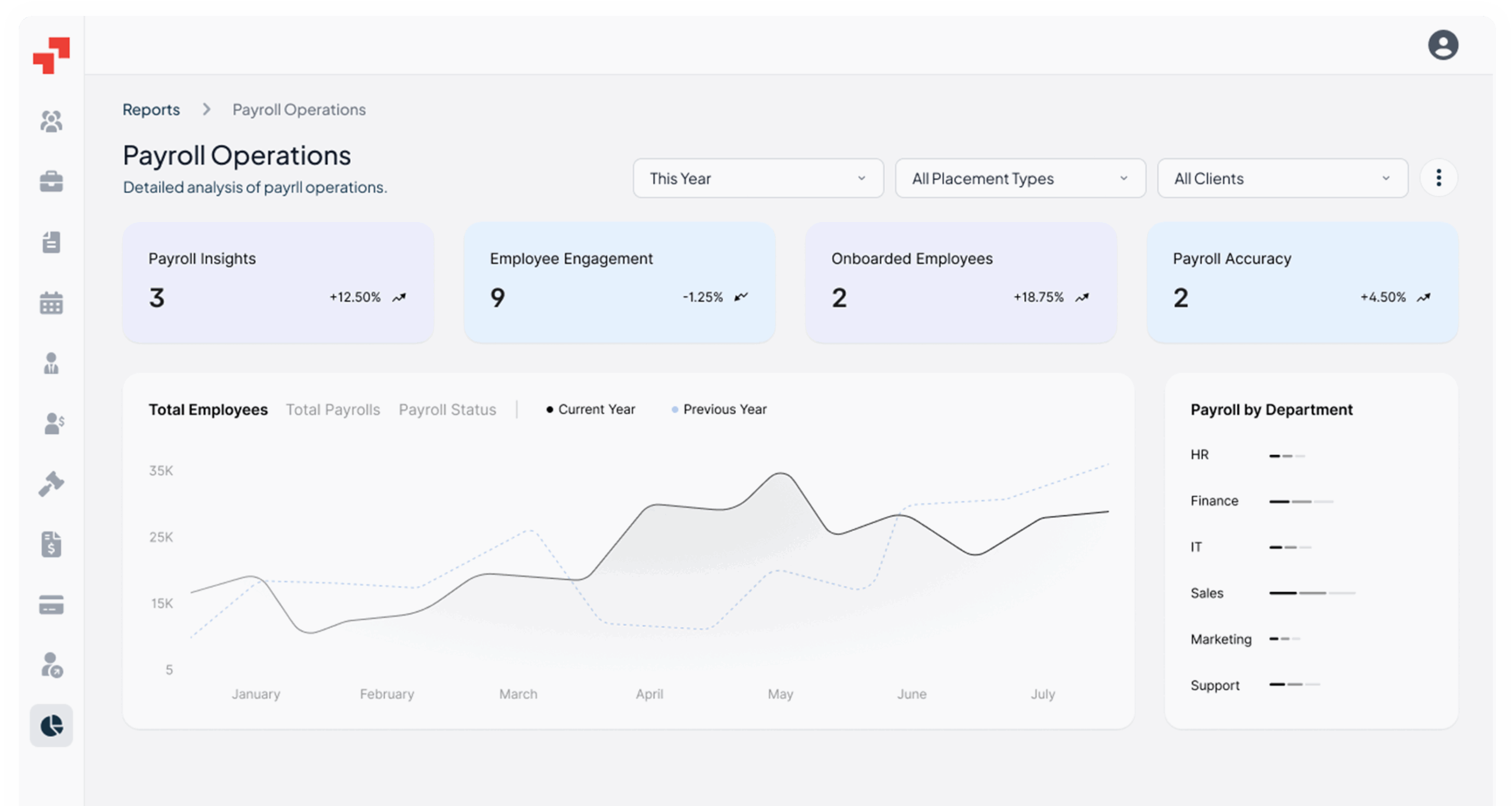1512x806 pixels.
Task: Open the payment cards section in sidebar
Action: click(51, 605)
